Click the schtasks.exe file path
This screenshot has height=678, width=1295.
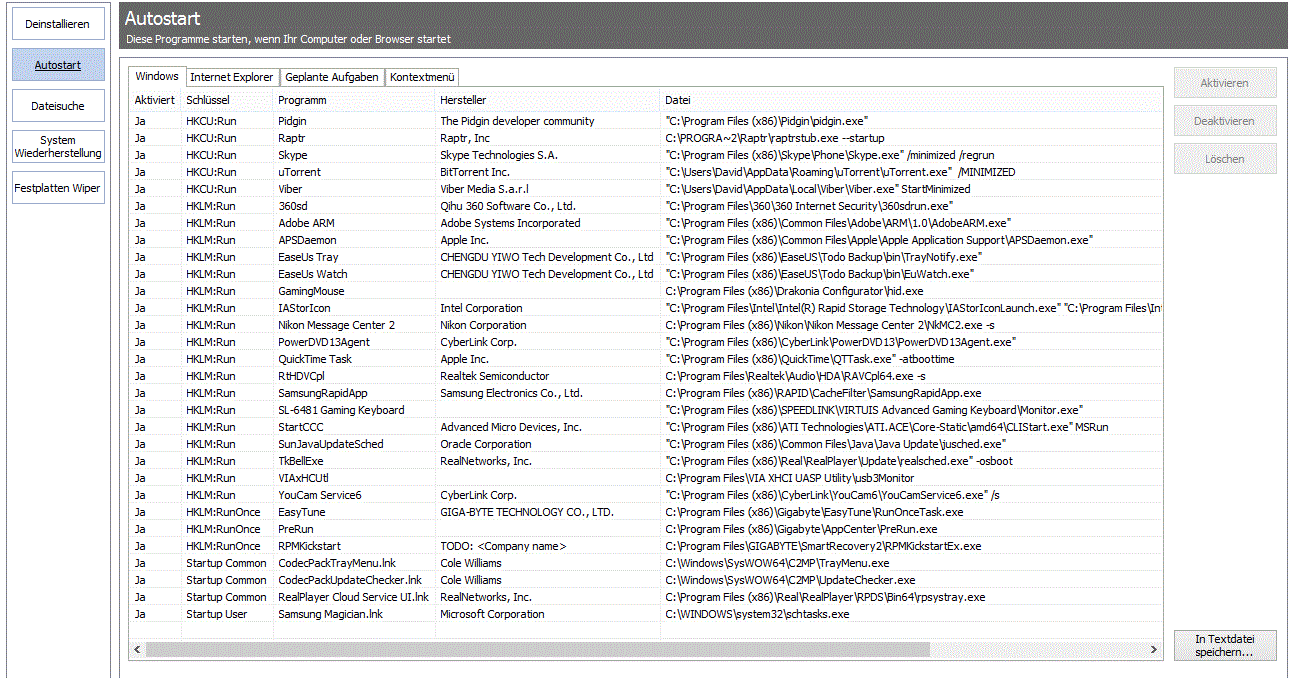click(x=757, y=614)
